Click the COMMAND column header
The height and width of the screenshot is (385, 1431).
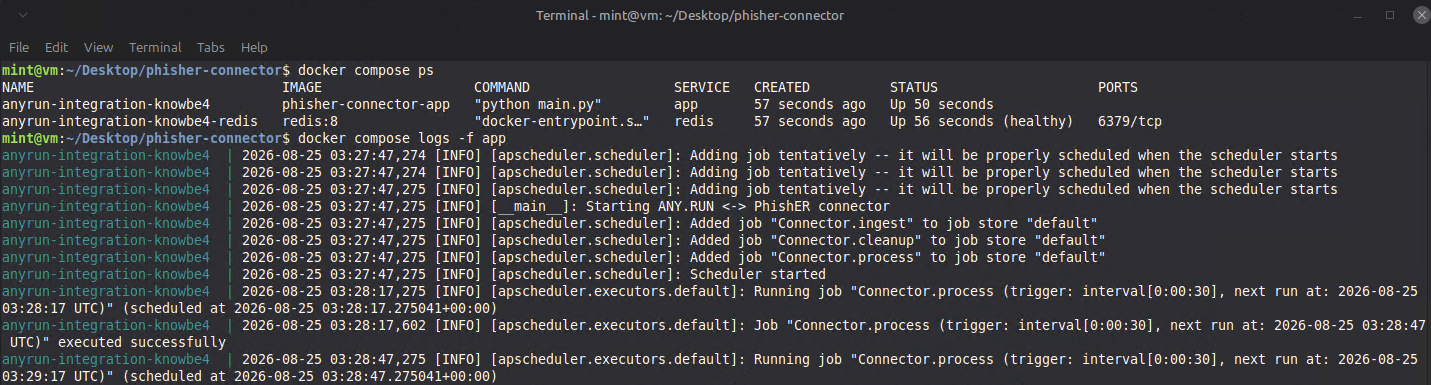(x=502, y=87)
